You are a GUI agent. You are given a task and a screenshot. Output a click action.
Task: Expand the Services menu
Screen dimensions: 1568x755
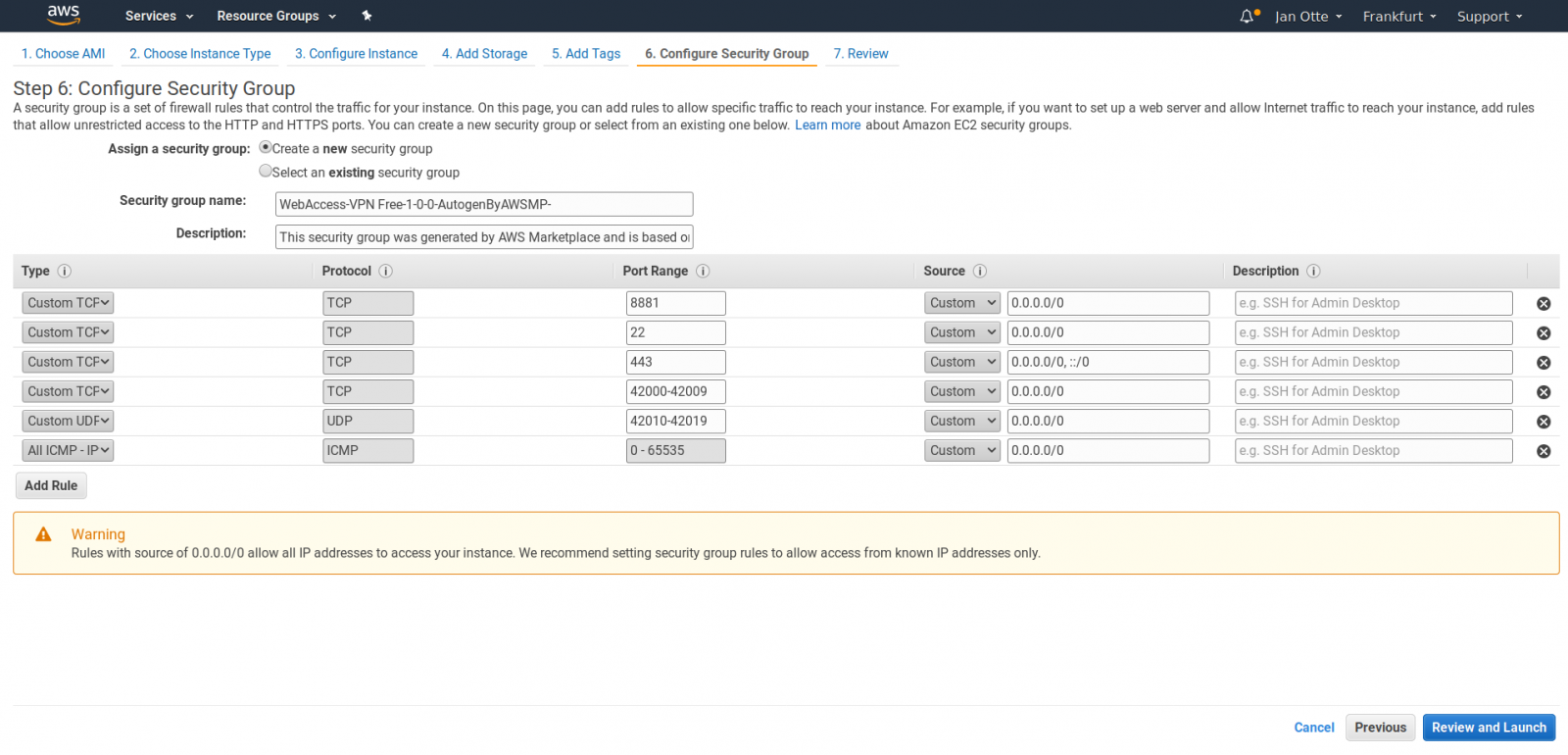click(x=159, y=16)
